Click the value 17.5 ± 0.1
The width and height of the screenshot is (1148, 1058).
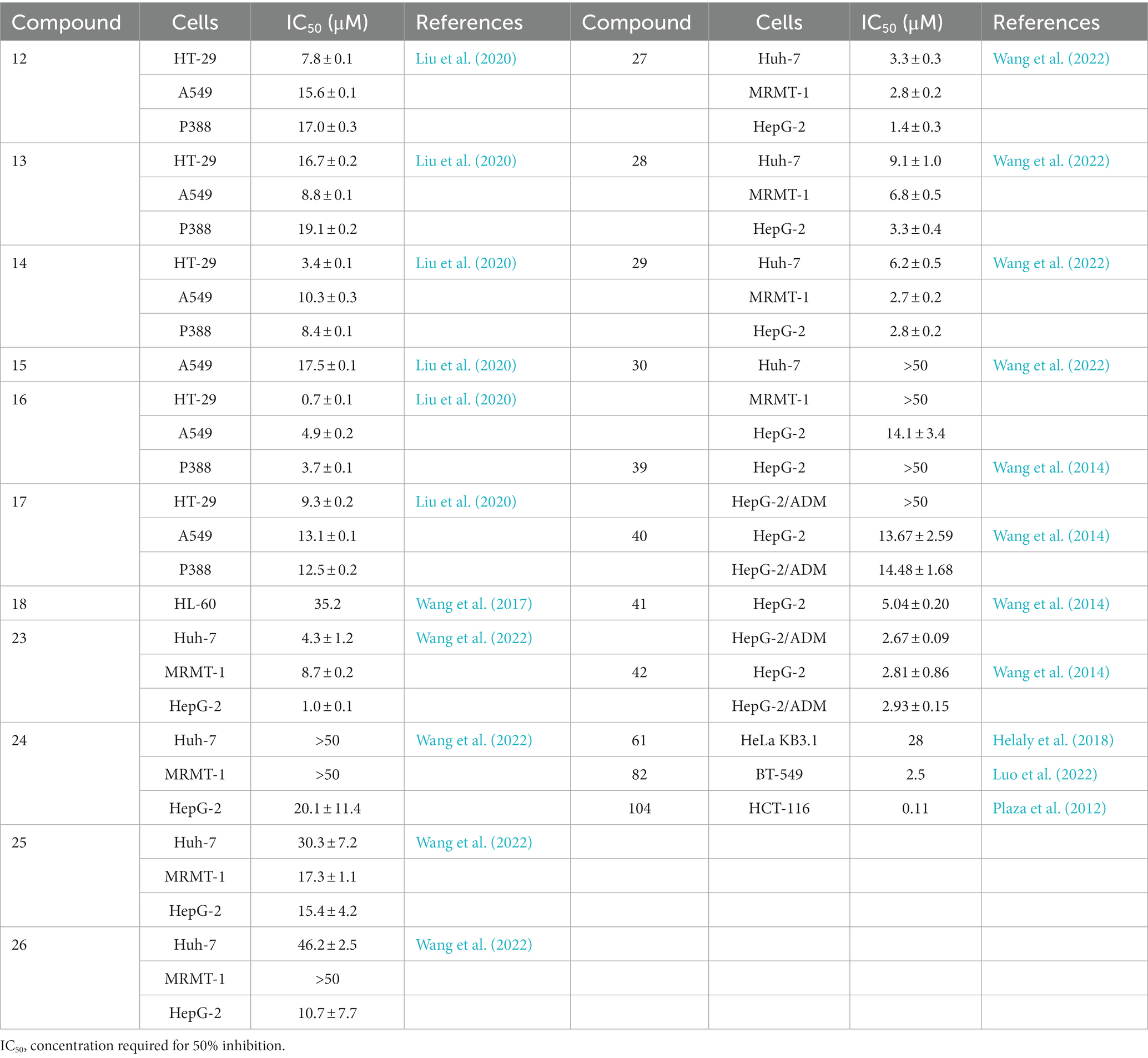(x=328, y=365)
